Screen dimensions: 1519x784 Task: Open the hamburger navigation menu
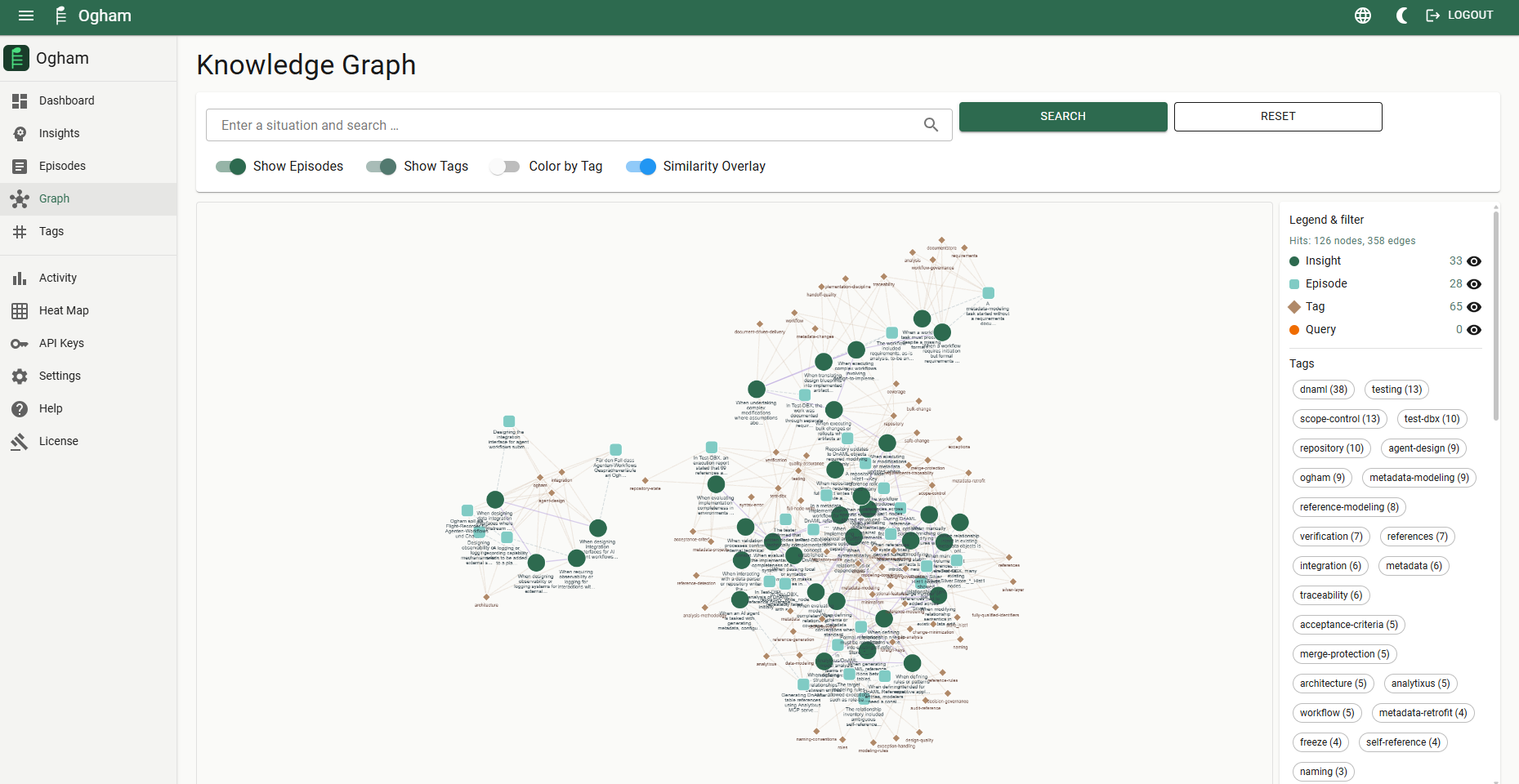click(26, 16)
